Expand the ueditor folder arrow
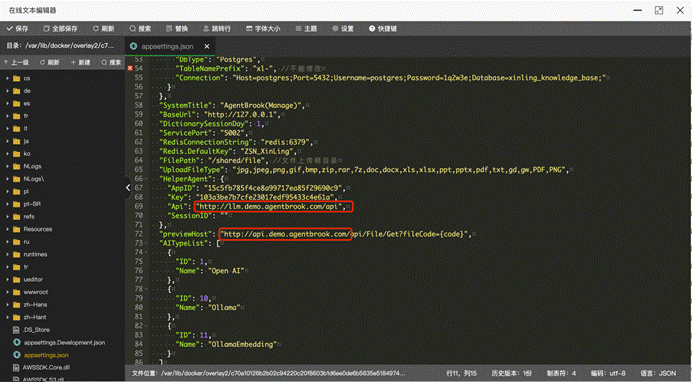Viewport: 692px width, 382px height. [7, 279]
